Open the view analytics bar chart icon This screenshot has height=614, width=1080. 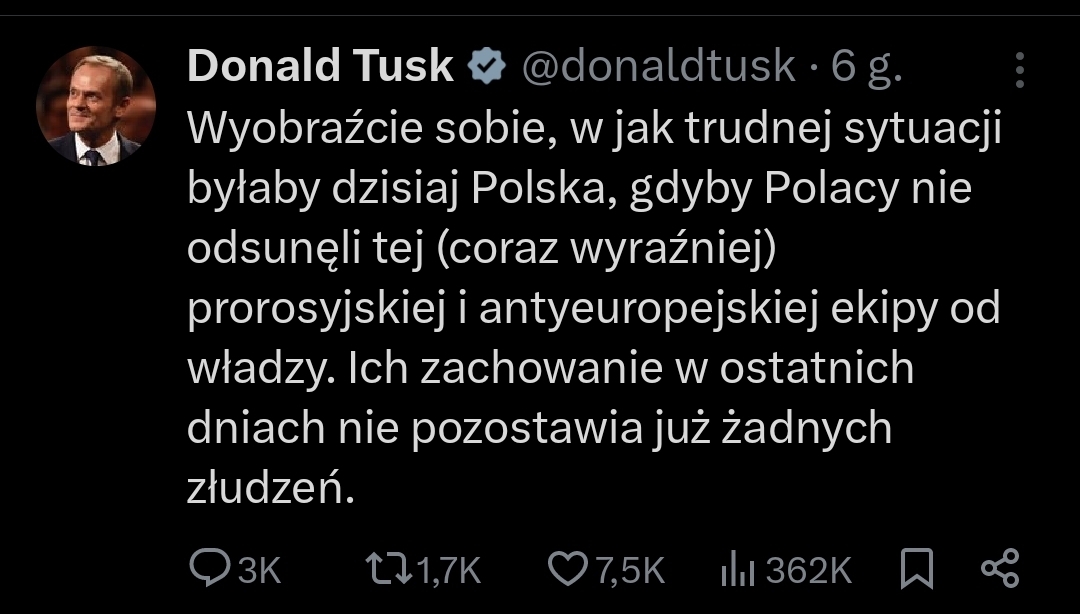736,570
